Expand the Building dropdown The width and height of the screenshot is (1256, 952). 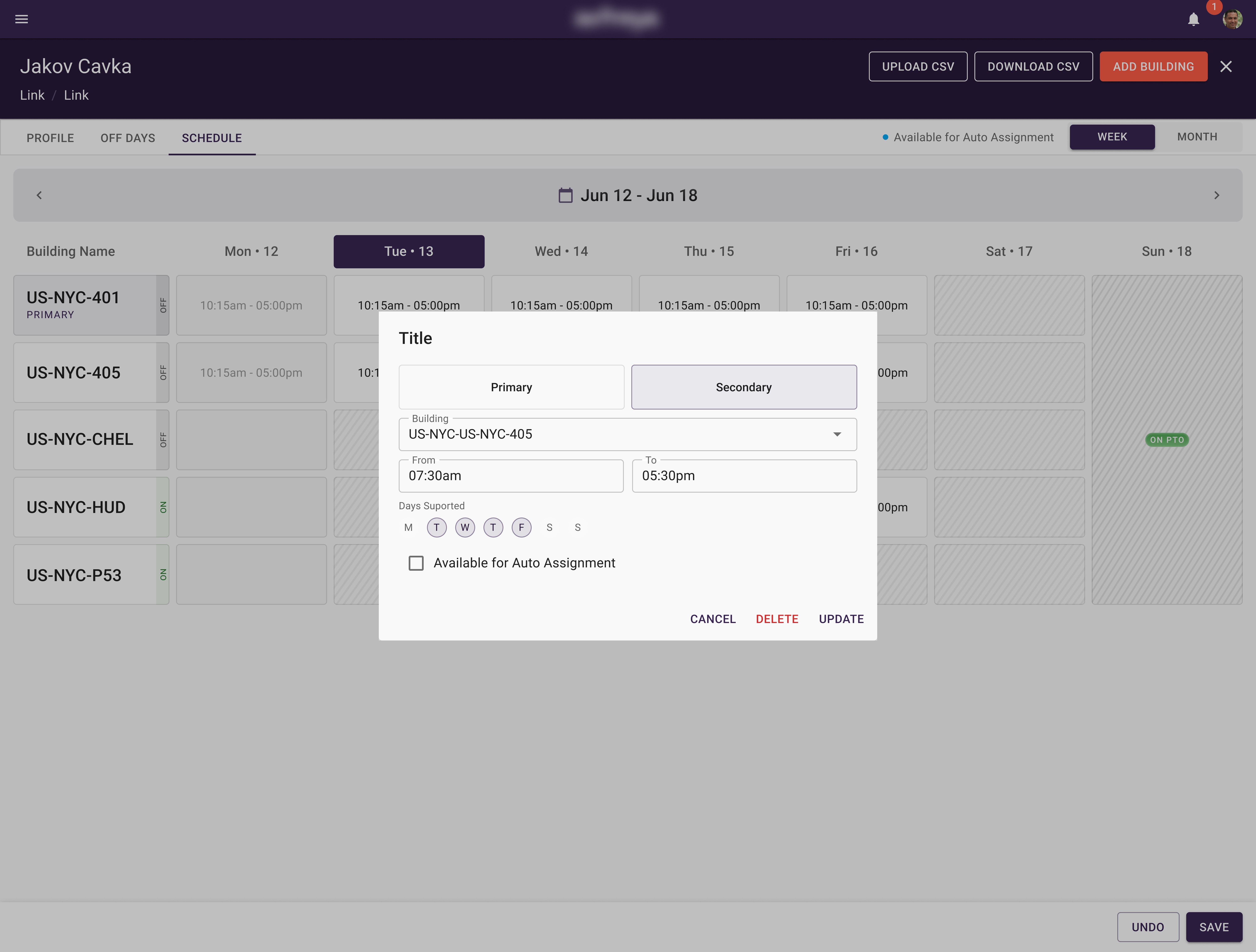(x=837, y=434)
